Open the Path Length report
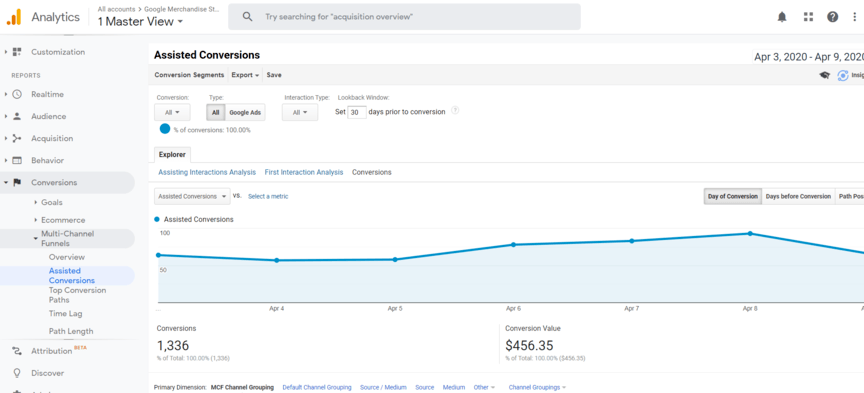864x393 pixels. tap(71, 331)
